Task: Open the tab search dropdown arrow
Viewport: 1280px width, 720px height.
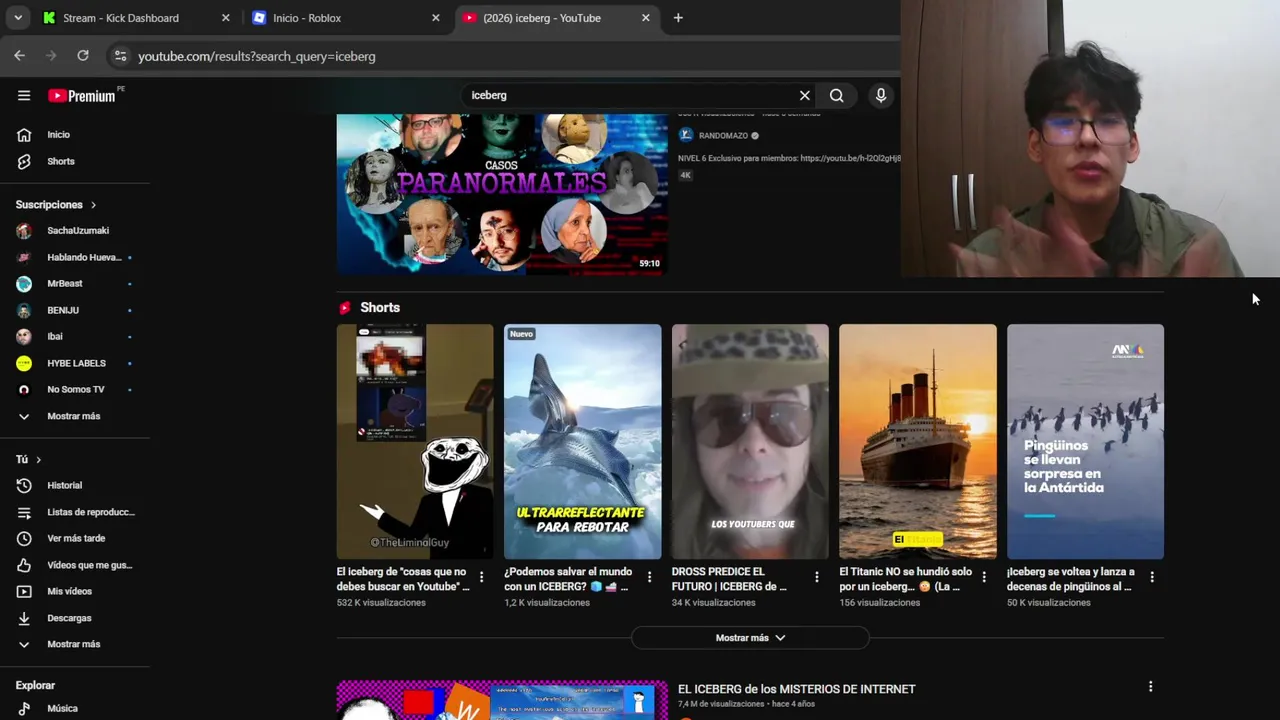Action: point(18,18)
